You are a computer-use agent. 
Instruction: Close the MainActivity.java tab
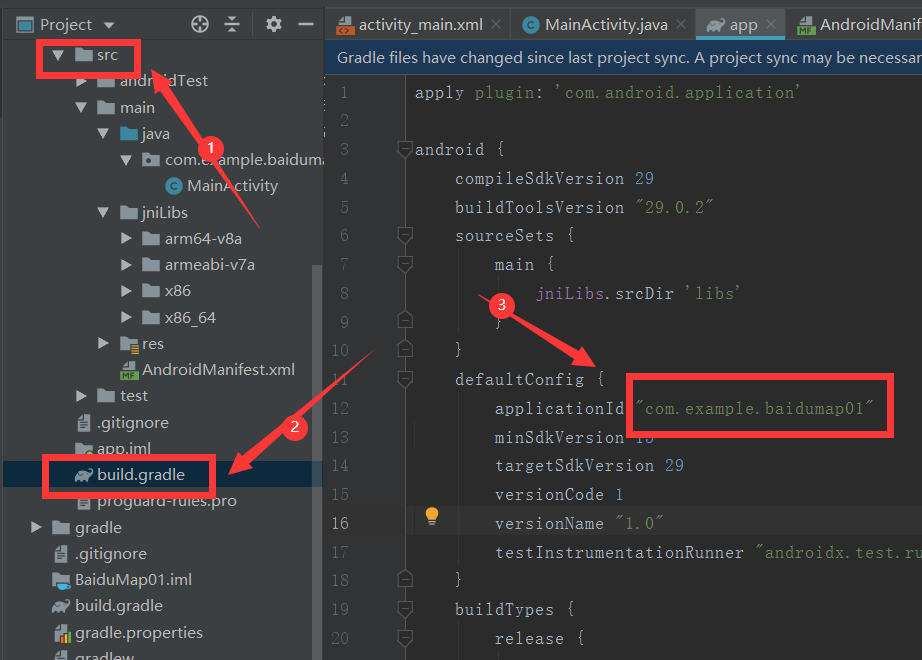(x=681, y=24)
